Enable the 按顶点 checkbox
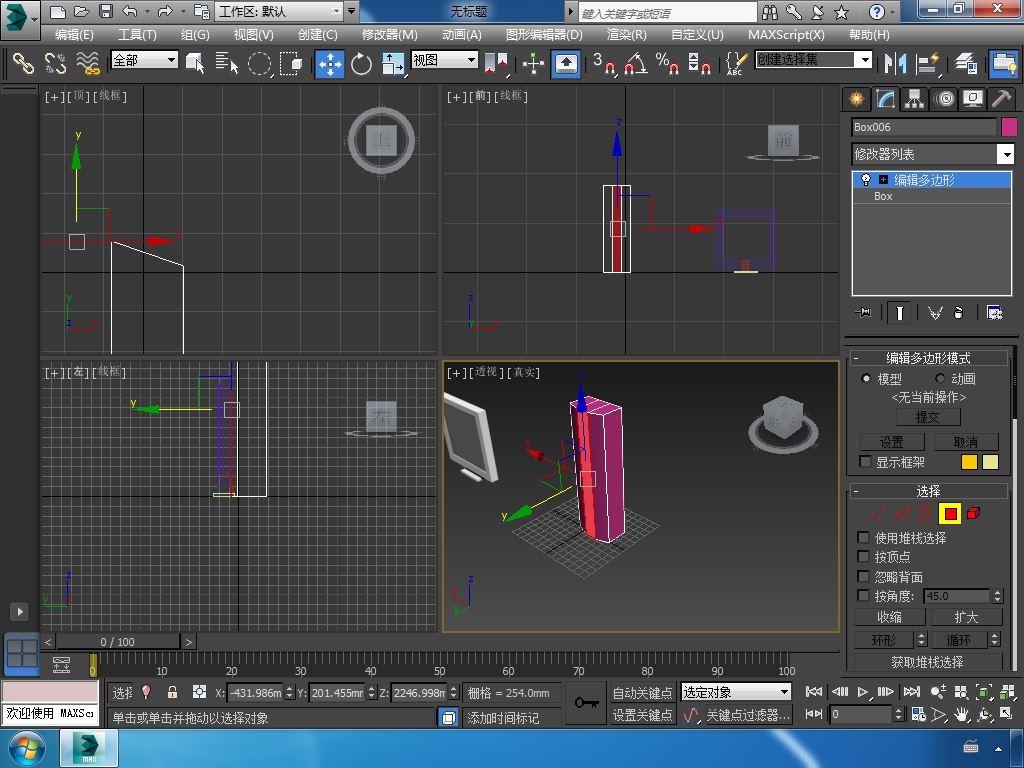The image size is (1024, 768). [x=863, y=556]
